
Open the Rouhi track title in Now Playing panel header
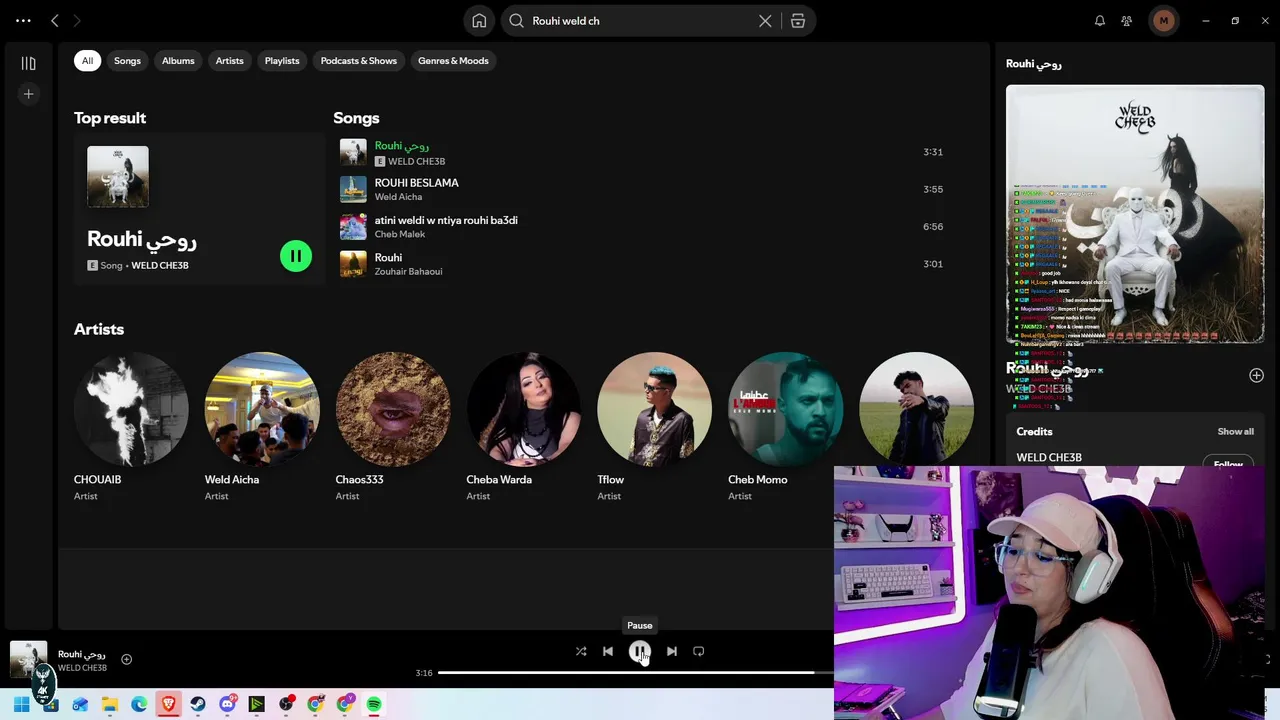pos(1034,63)
